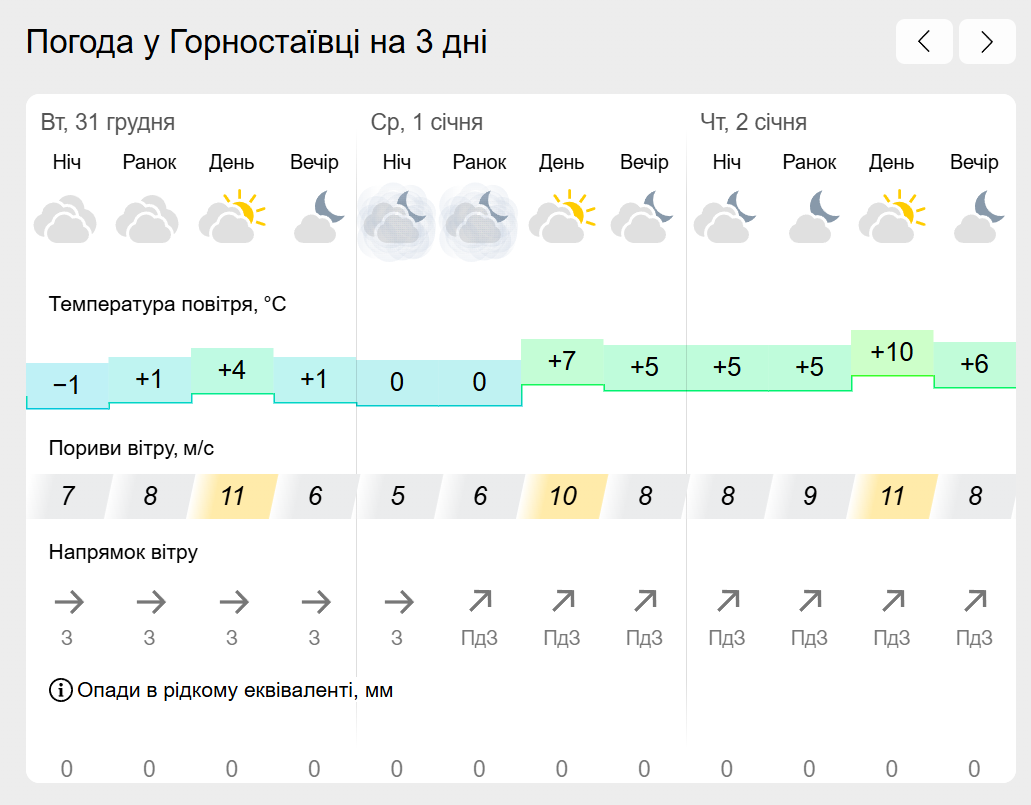1031x805 pixels.
Task: Click Tuesday night cloudy weather icon
Action: coord(66,219)
